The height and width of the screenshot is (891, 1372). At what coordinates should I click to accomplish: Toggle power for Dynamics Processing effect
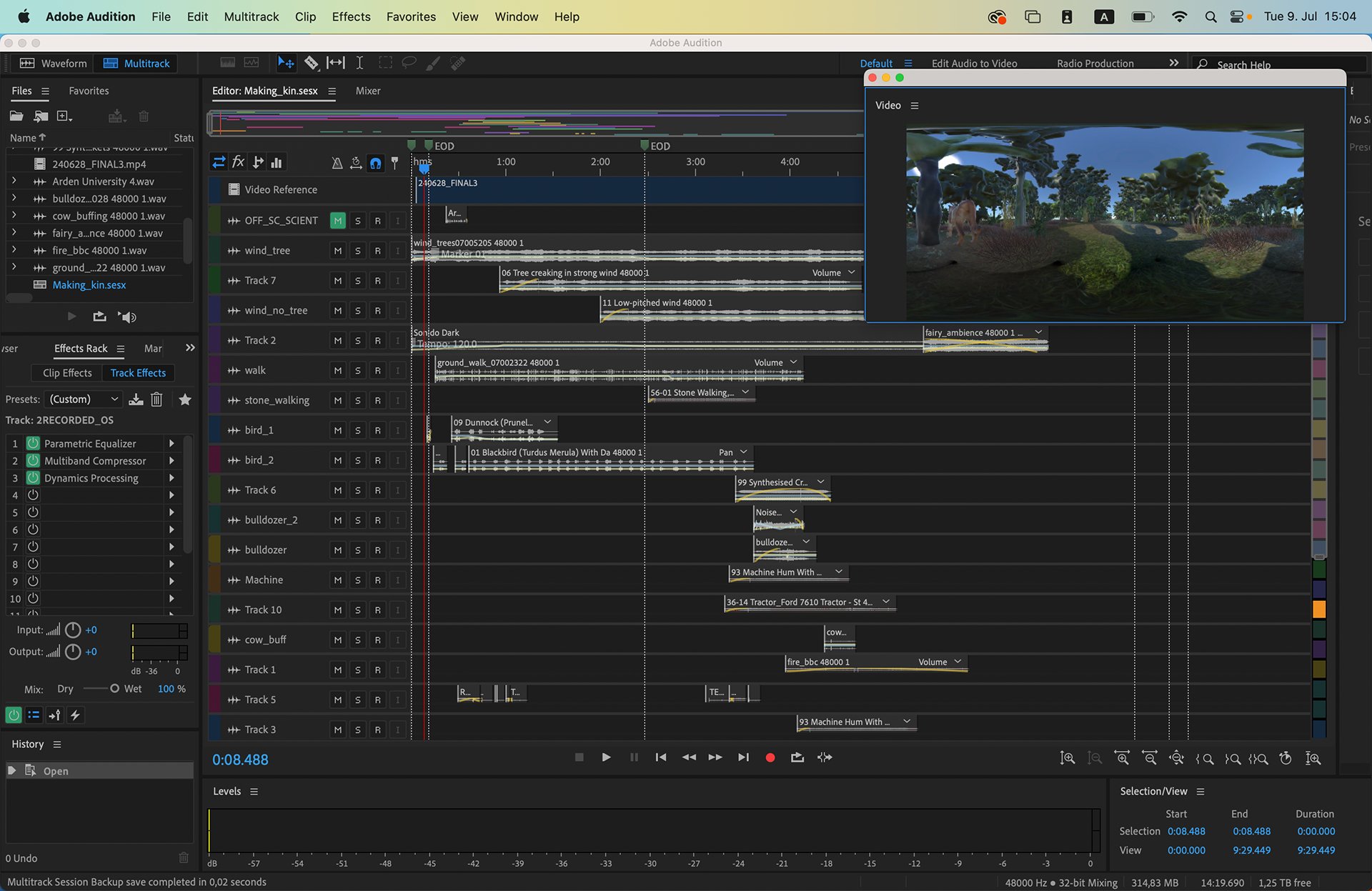point(33,478)
